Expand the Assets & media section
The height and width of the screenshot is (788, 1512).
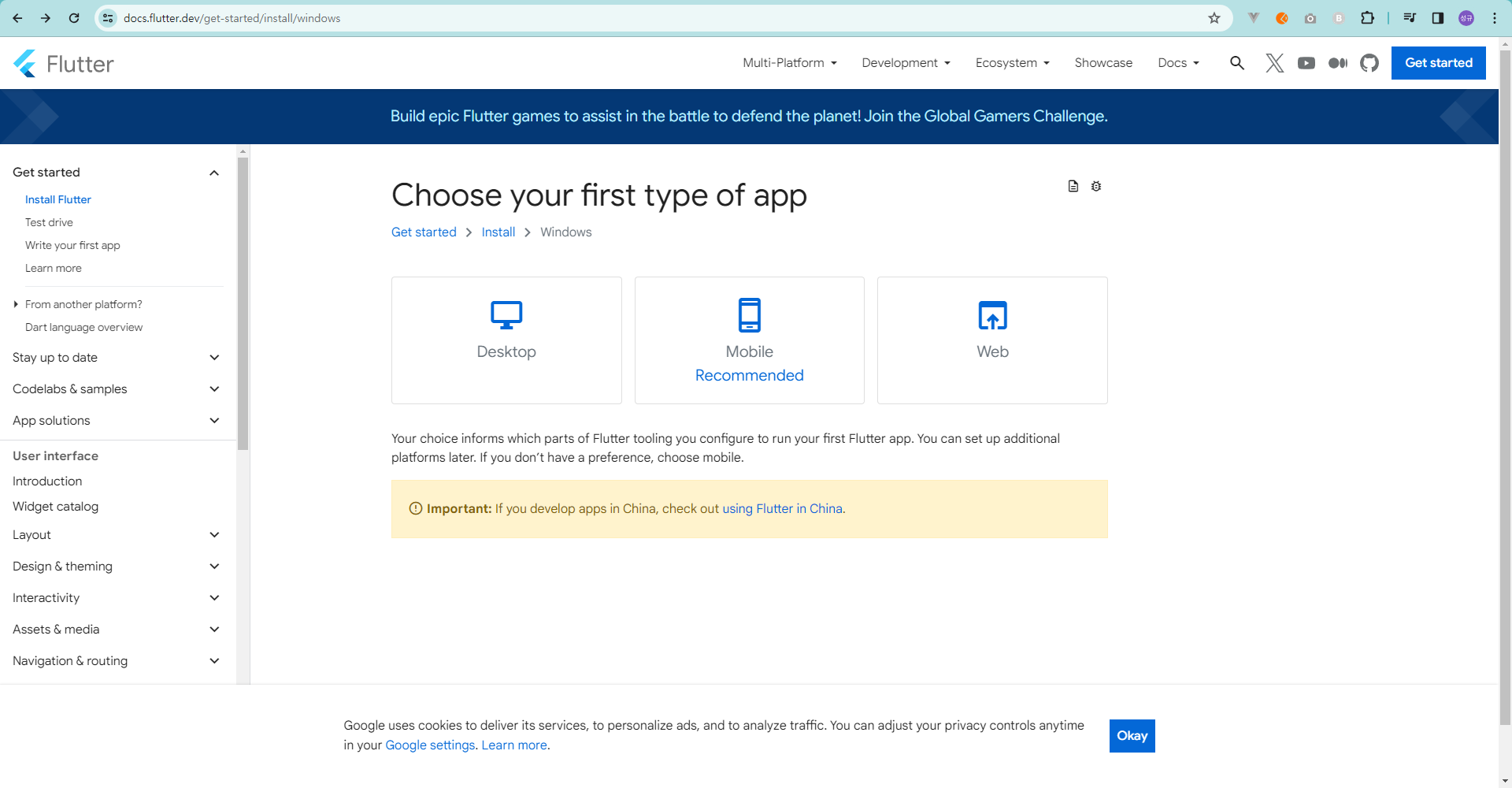pyautogui.click(x=214, y=630)
